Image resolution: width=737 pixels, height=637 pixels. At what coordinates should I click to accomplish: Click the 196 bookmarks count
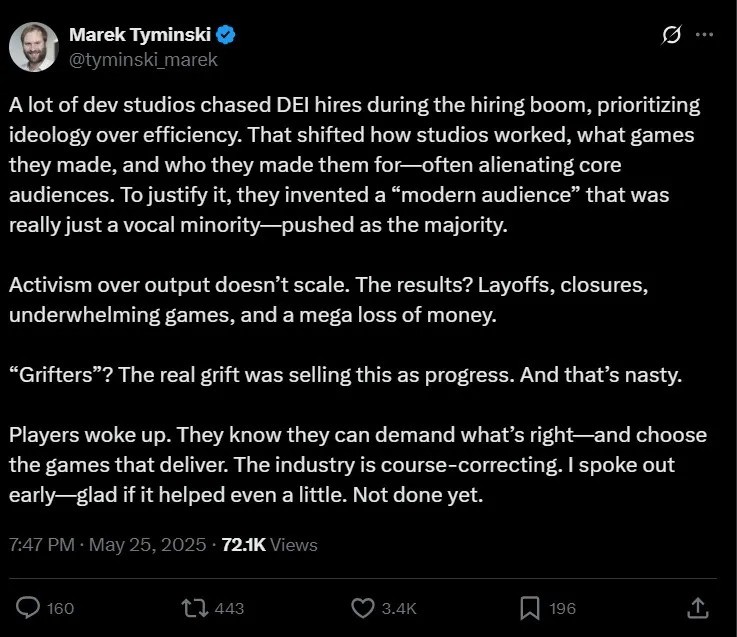(x=563, y=608)
